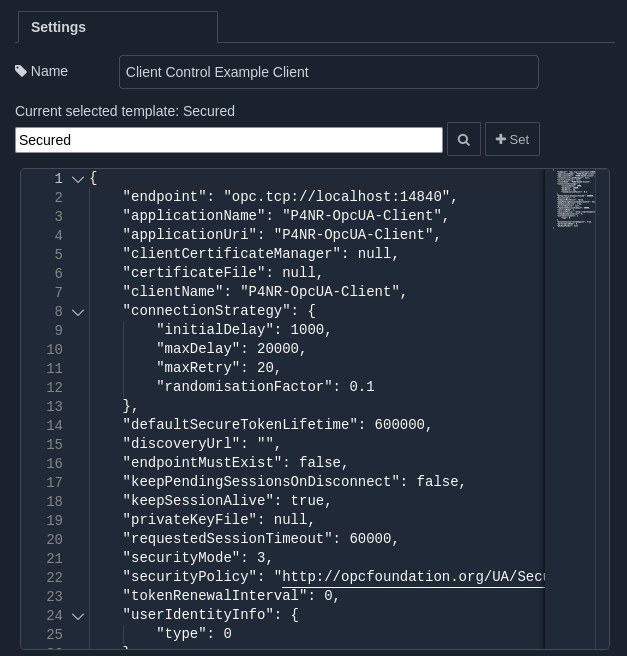Image resolution: width=627 pixels, height=656 pixels.
Task: Collapse the connectionStrategy block fold arrow
Action: pos(78,312)
